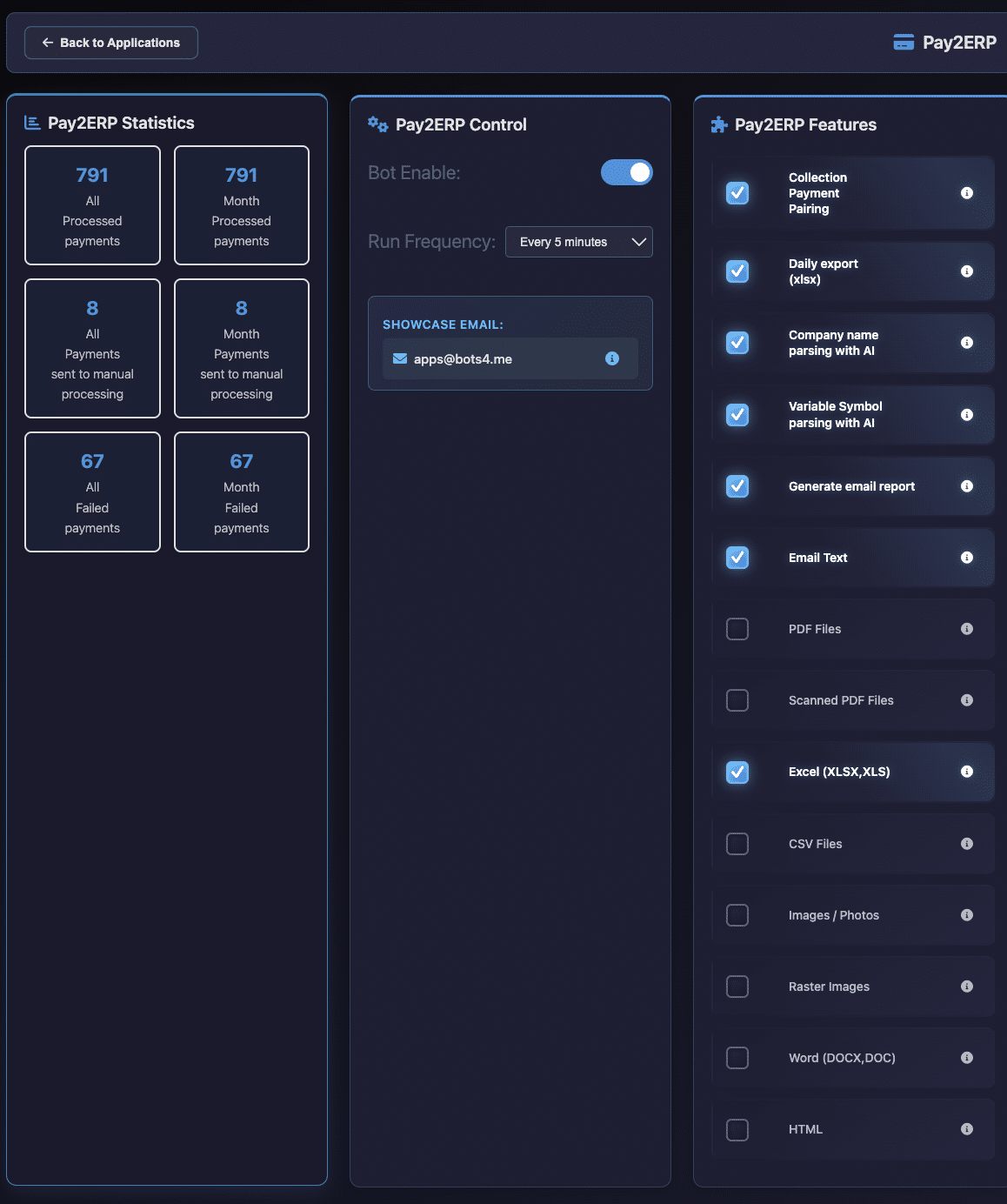Click info icon beside apps@bots4.me
Viewport: 1007px width, 1204px height.
(612, 358)
